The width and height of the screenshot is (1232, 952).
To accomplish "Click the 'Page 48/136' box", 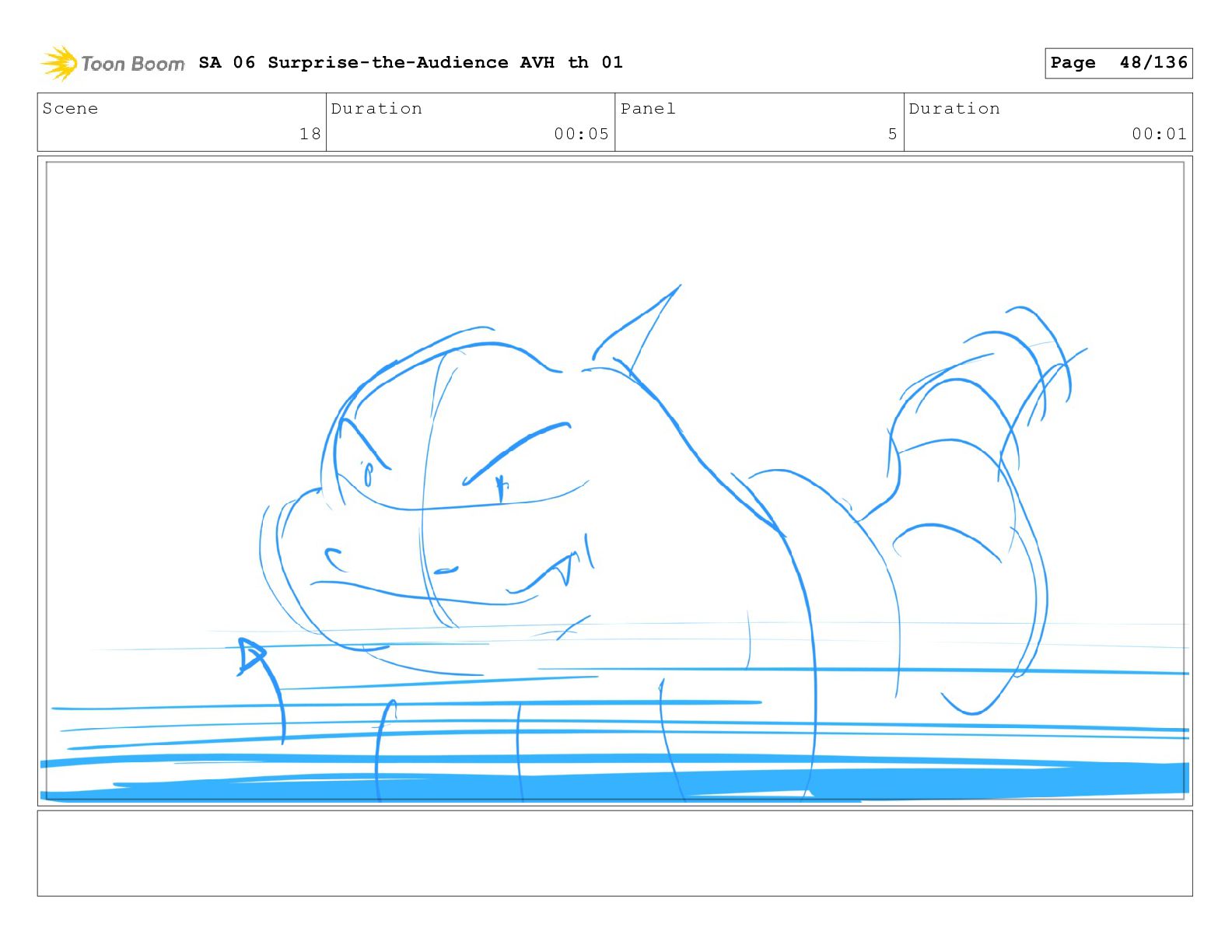I will coord(1118,63).
